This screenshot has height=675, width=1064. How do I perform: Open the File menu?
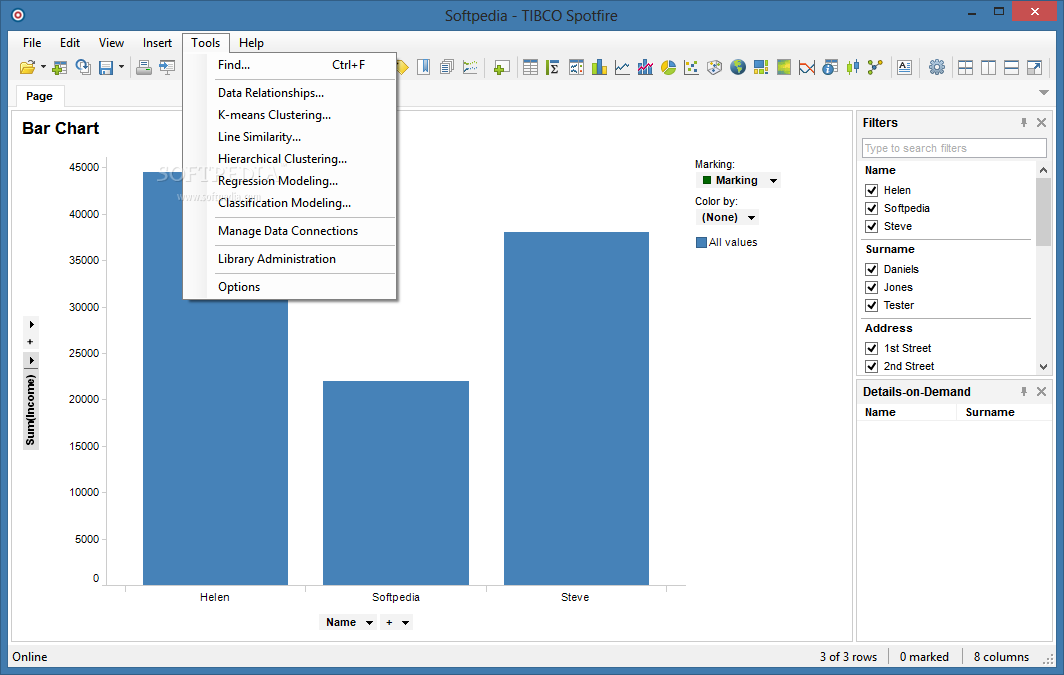click(x=32, y=43)
